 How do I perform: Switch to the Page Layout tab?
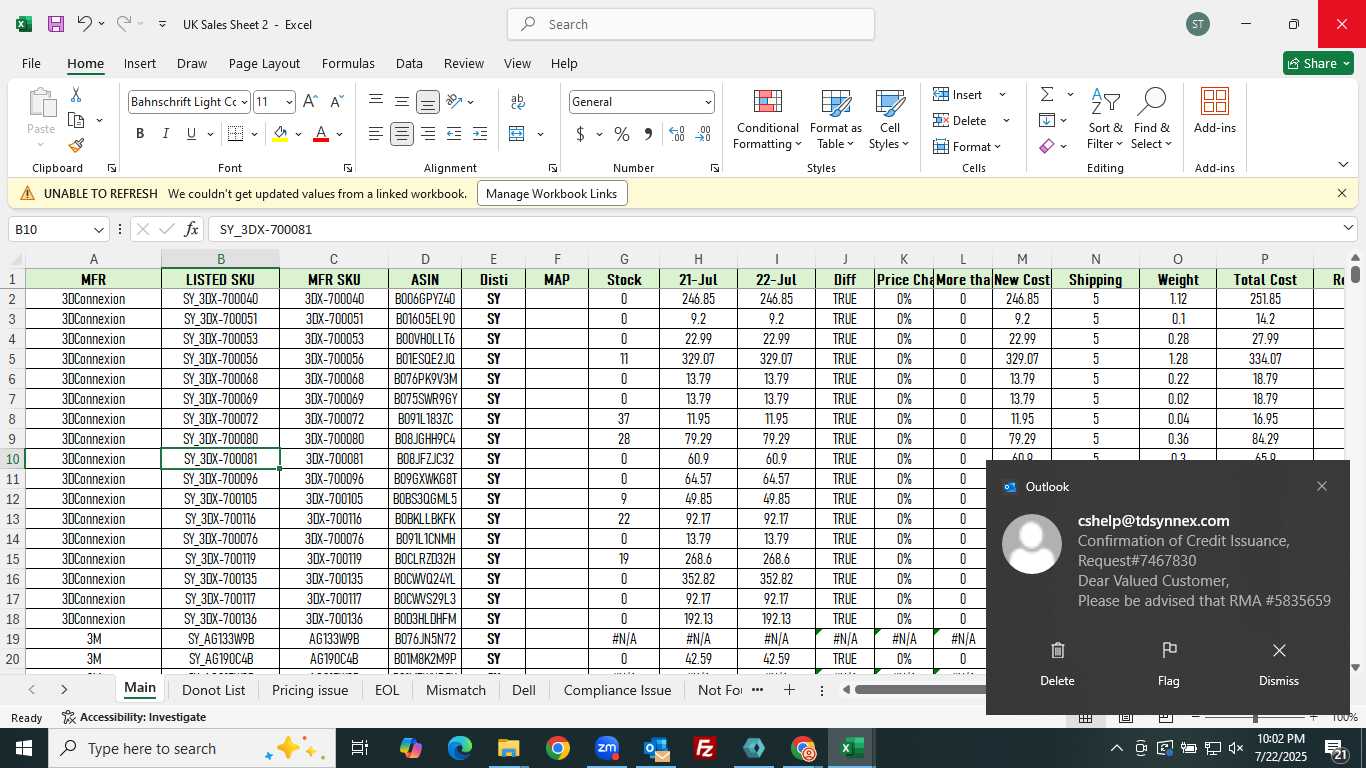(264, 63)
